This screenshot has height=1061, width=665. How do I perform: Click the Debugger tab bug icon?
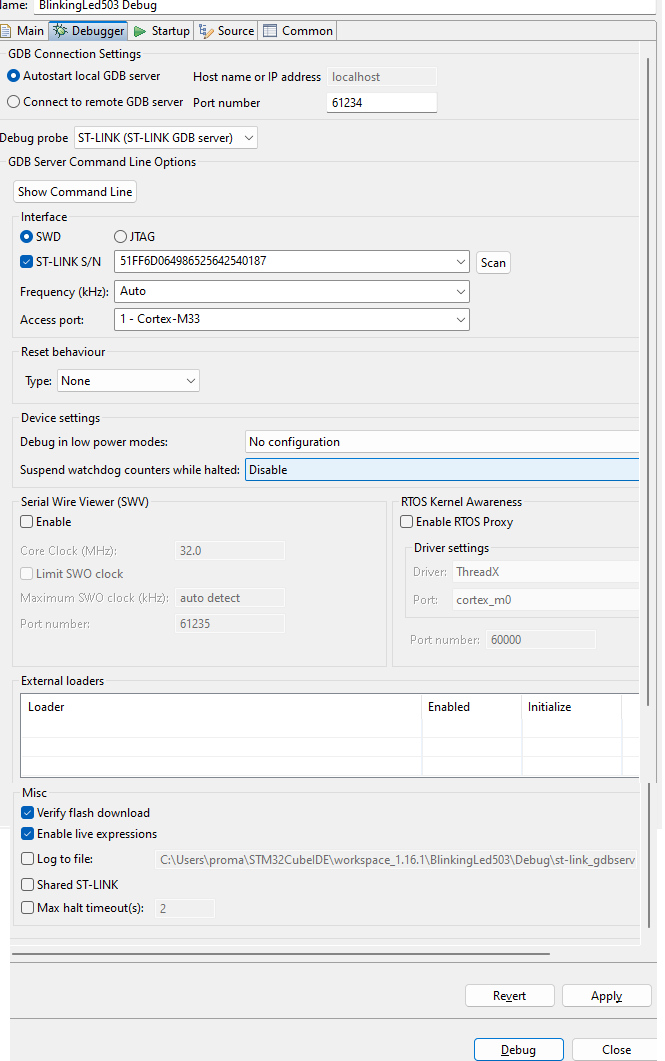click(60, 31)
